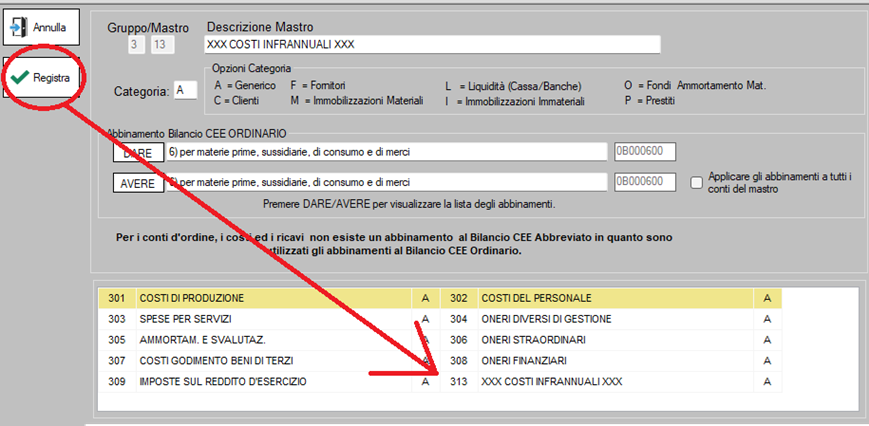Click the Annulla exit icon button
This screenshot has height=426, width=869.
(42, 27)
